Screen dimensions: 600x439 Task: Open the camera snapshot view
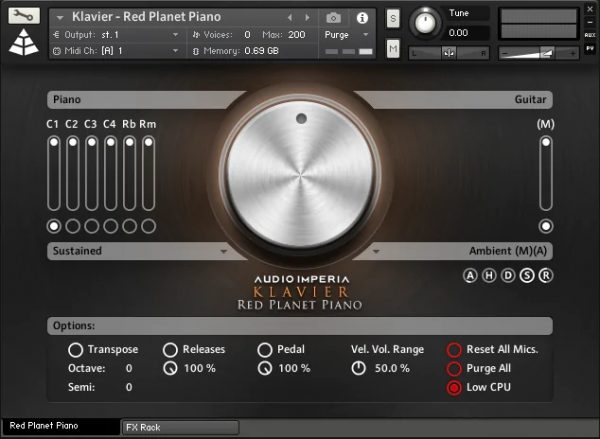[334, 18]
